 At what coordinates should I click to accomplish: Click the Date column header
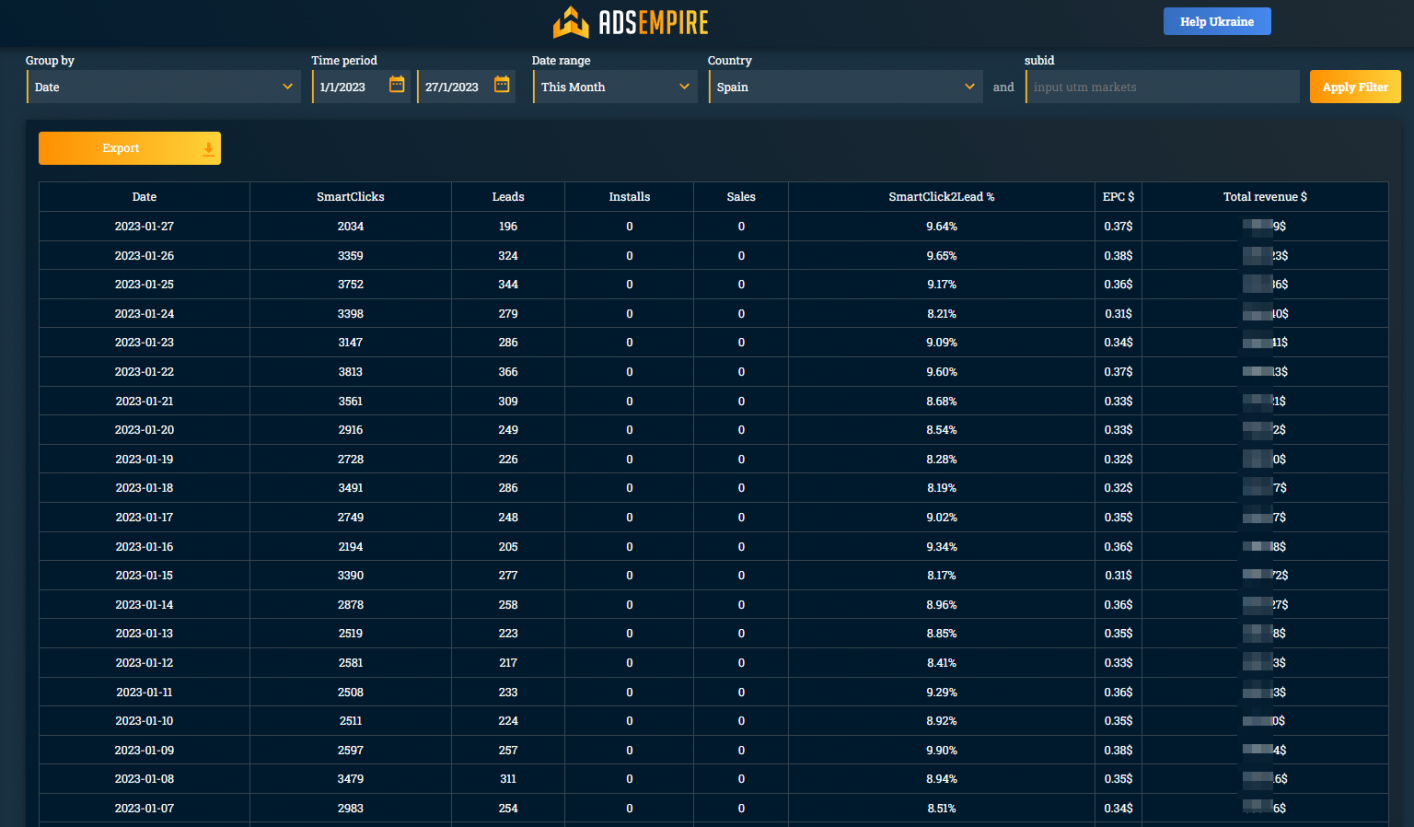click(x=144, y=197)
